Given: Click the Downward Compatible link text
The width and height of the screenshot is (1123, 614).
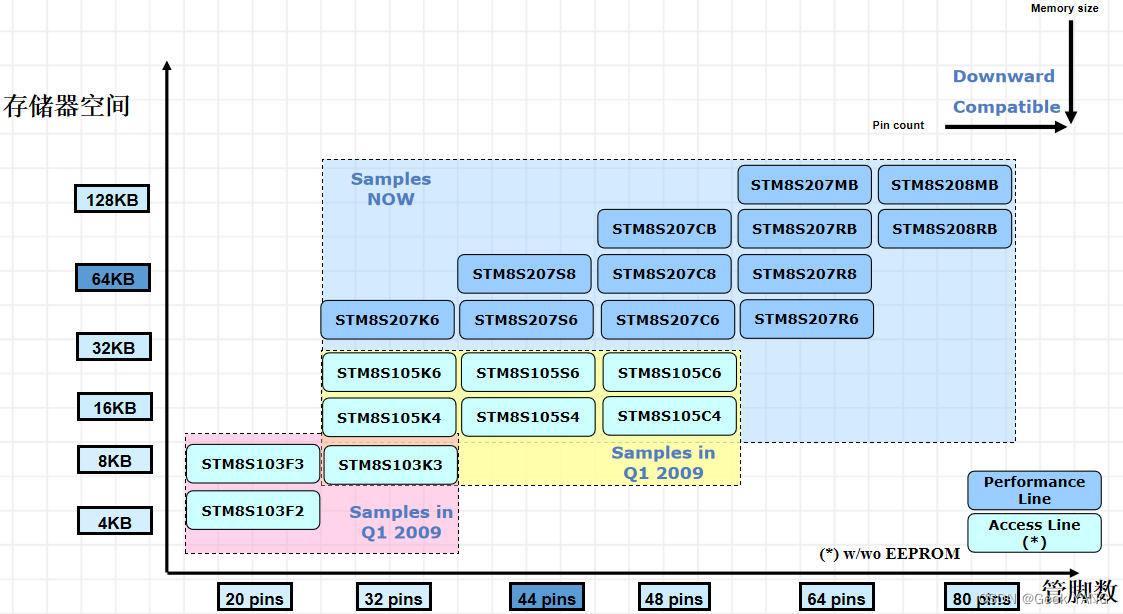Looking at the screenshot, I should [1003, 91].
